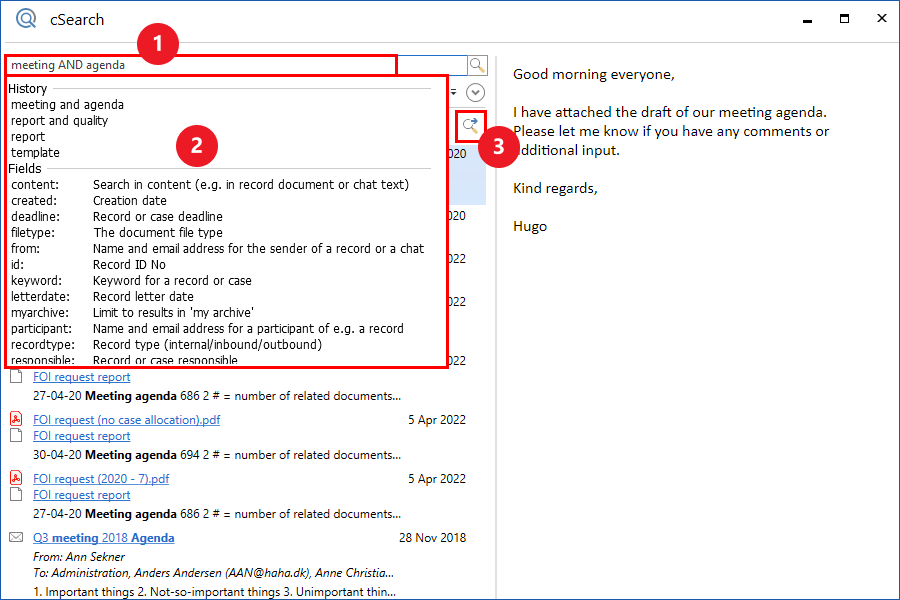Pick the 'template' history entry
900x600 pixels.
[35, 153]
